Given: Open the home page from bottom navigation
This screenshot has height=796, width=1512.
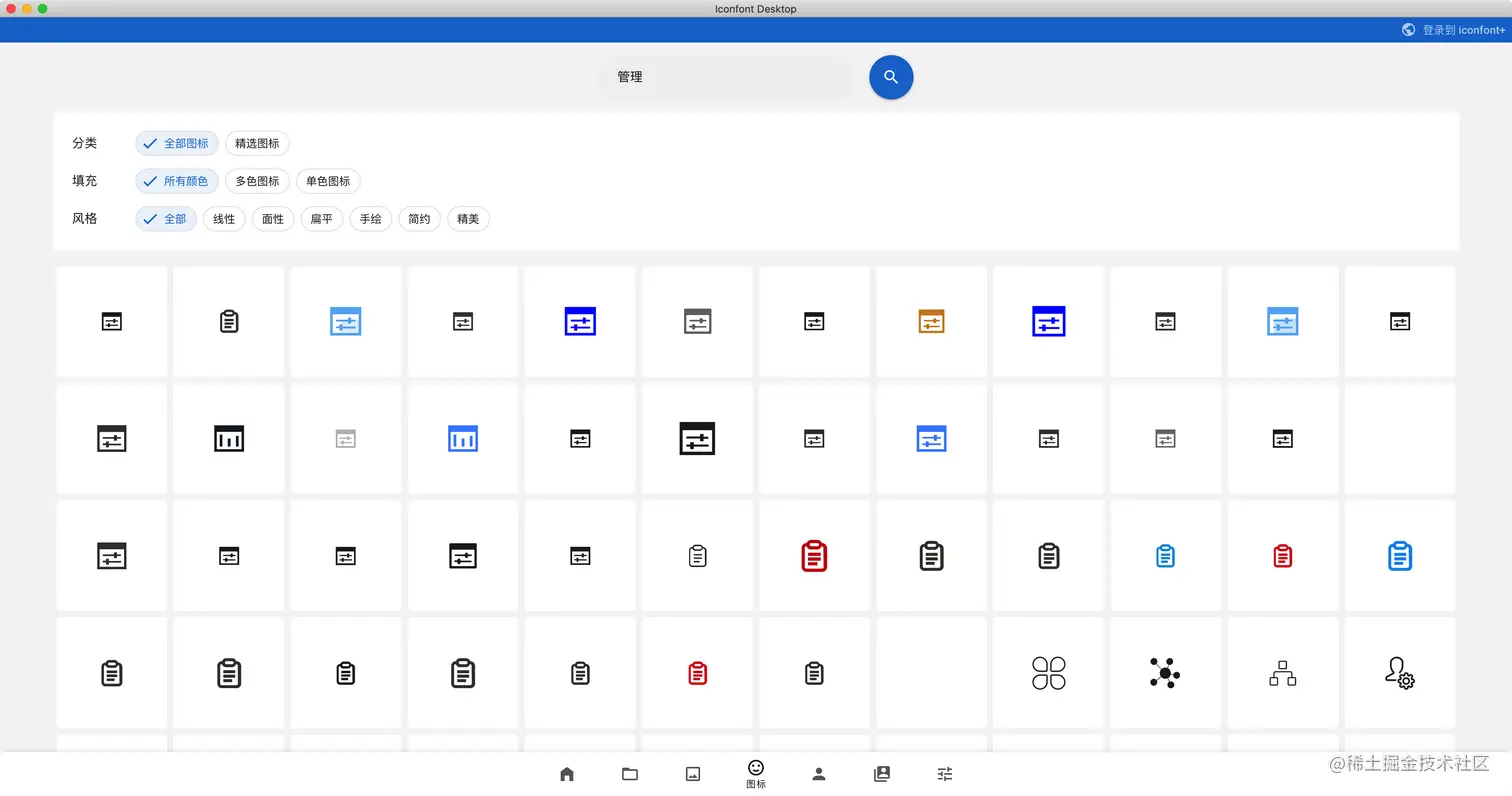Looking at the screenshot, I should (567, 773).
